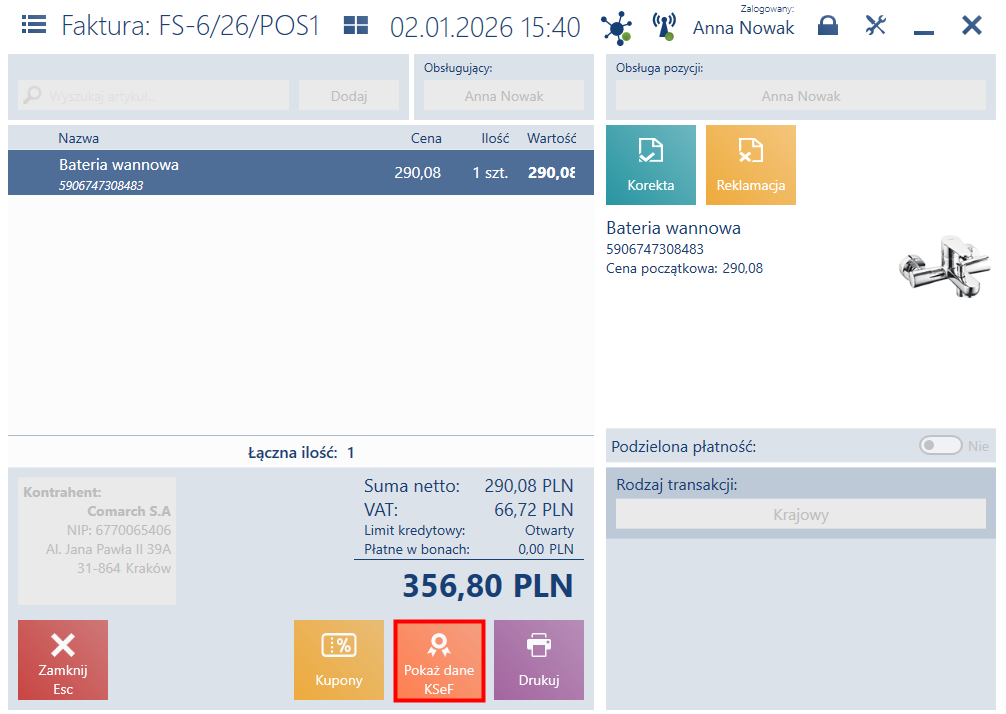Click the total 356,80 PLN
1006x714 pixels.
(488, 586)
